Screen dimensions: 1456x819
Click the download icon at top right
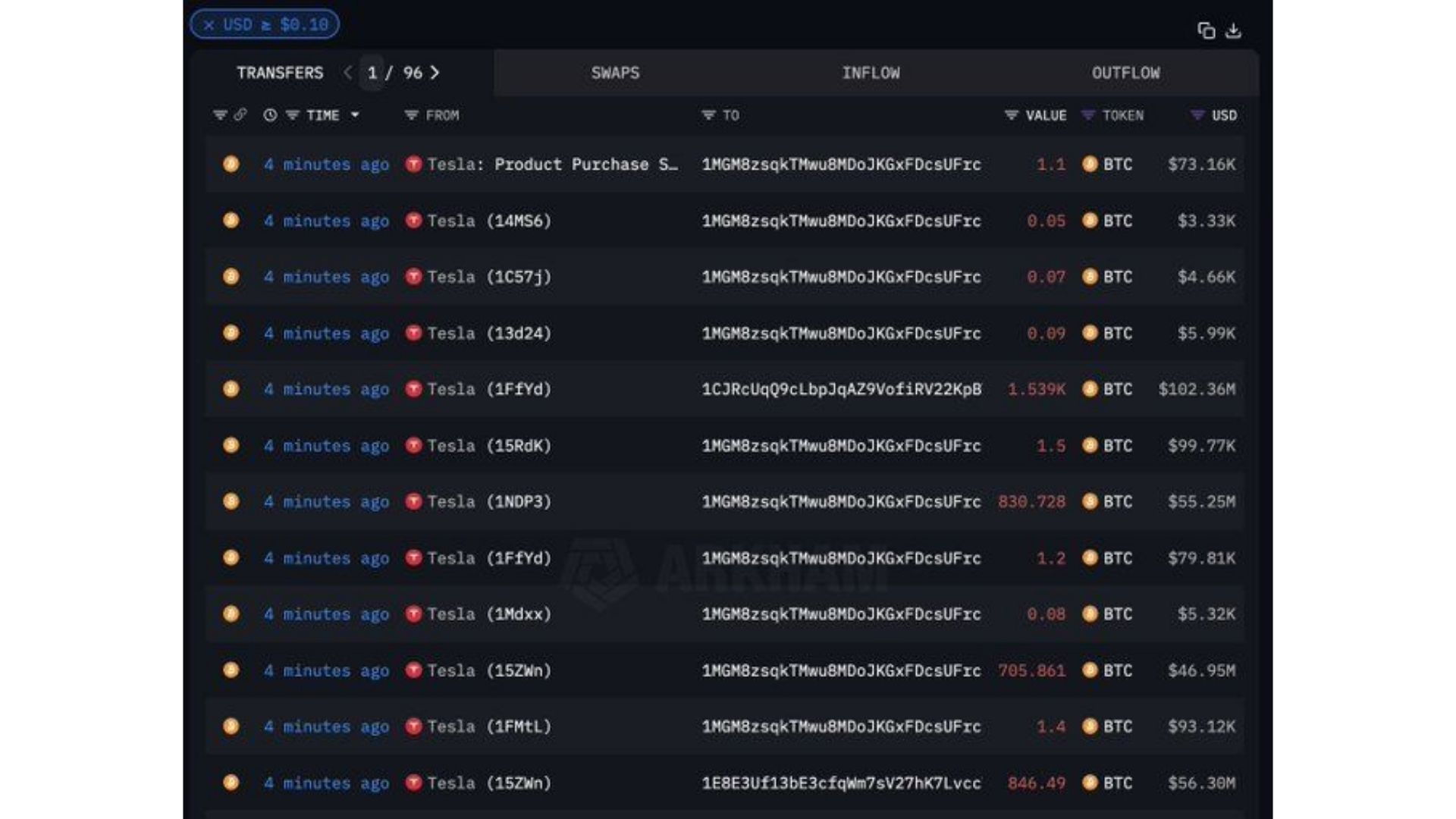point(1235,31)
